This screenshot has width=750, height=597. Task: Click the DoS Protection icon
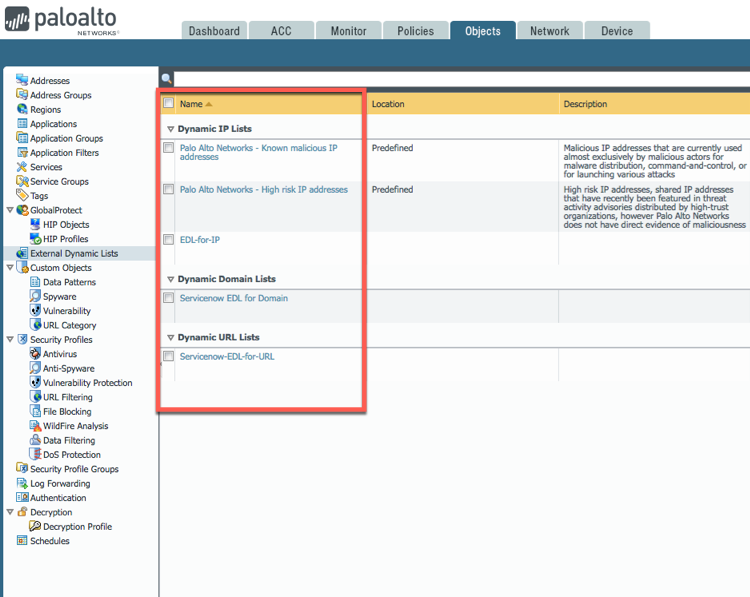(x=35, y=453)
